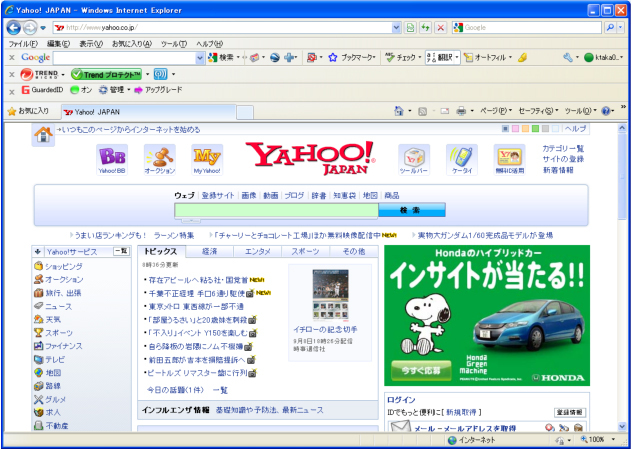Click the red Stop loading icon
The width and height of the screenshot is (632, 450).
441,28
